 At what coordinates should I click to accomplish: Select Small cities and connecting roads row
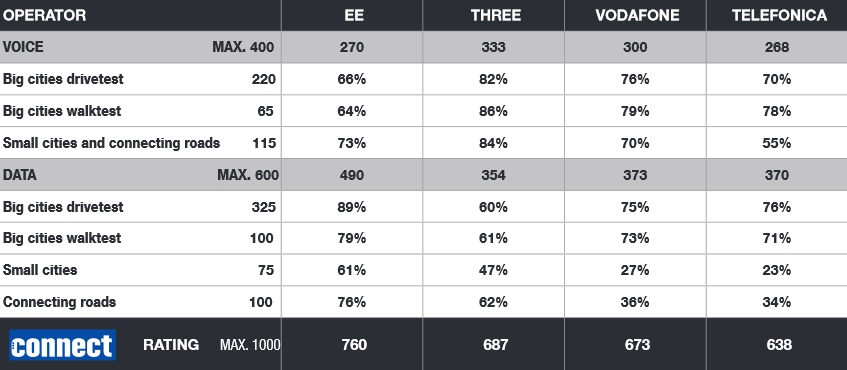point(424,143)
